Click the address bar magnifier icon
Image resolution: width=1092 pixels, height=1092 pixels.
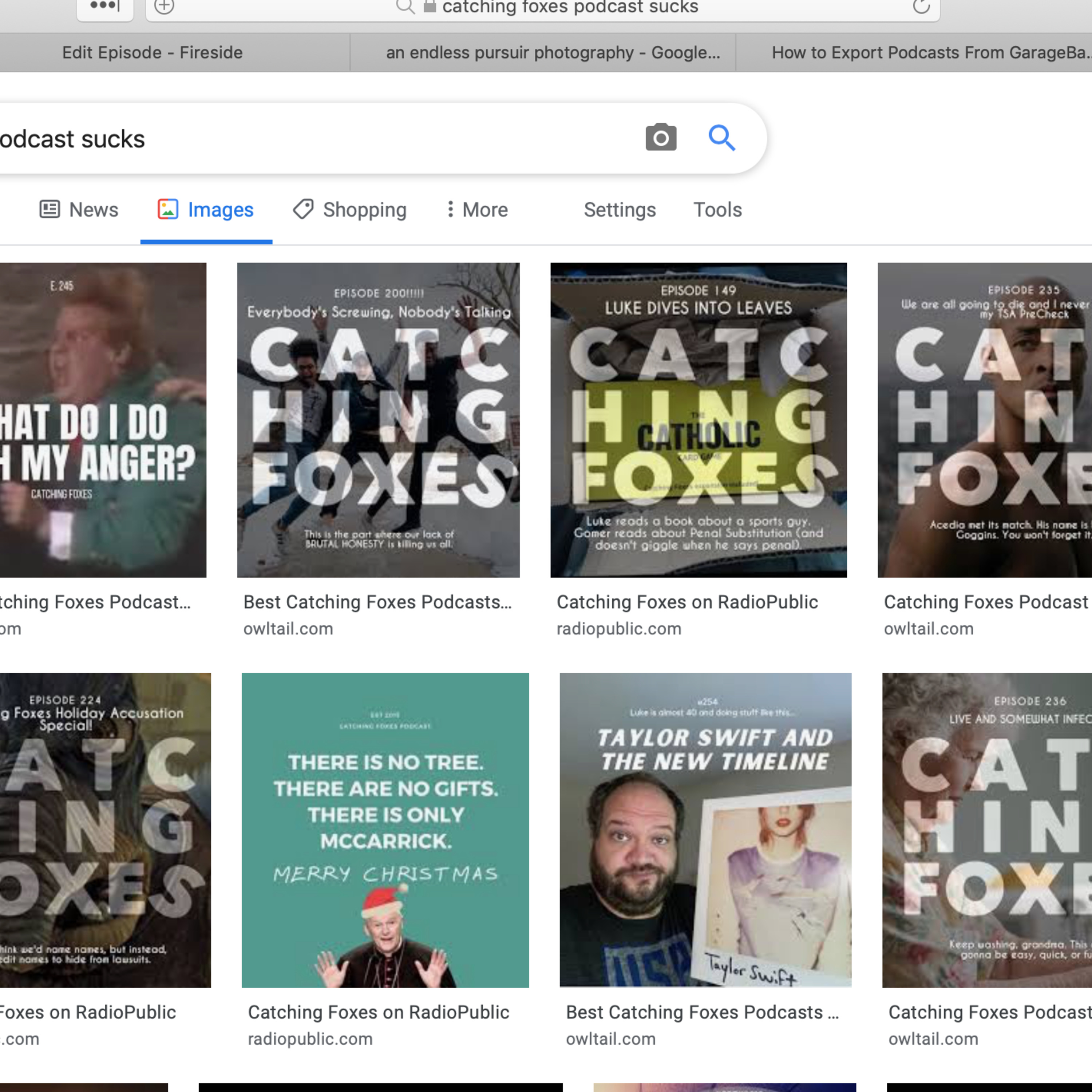405,7
